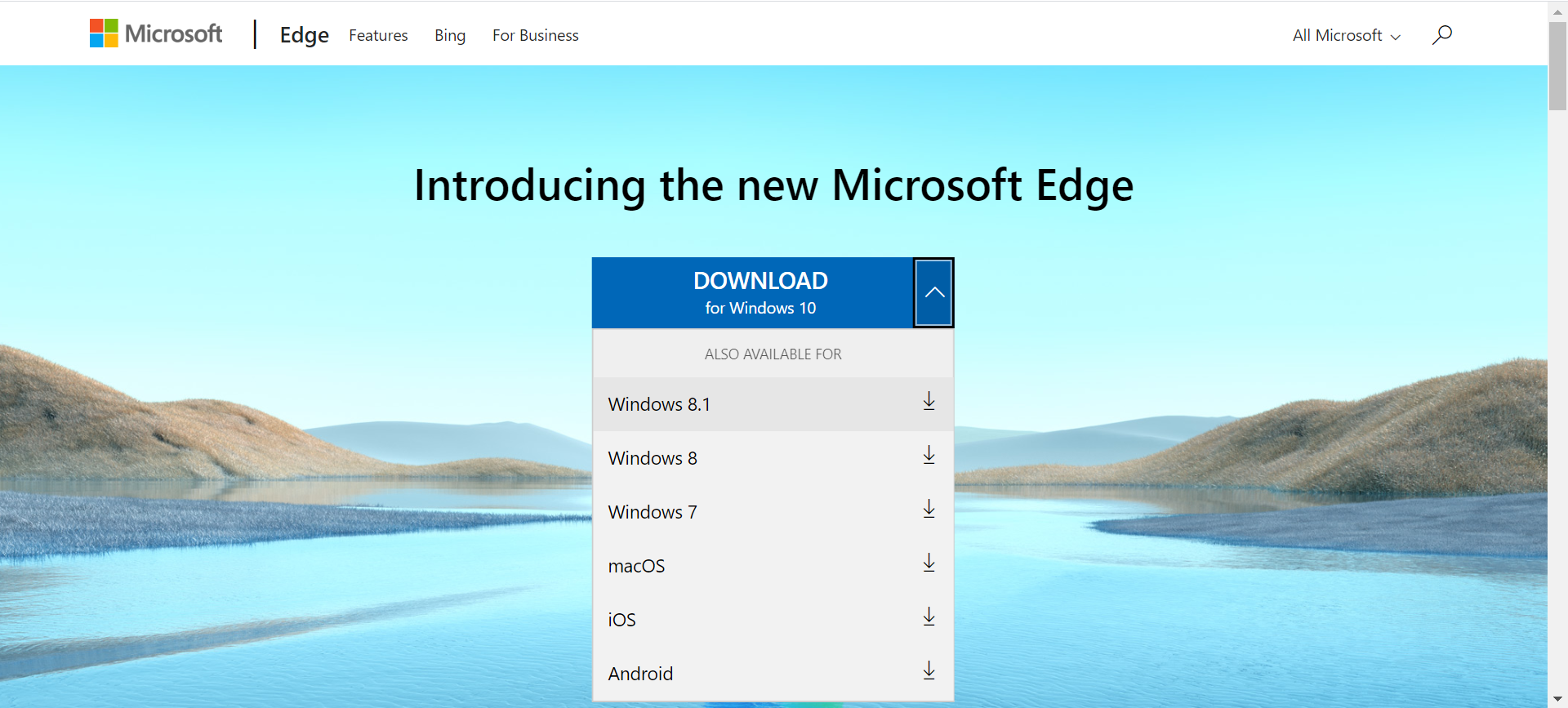Image resolution: width=1568 pixels, height=708 pixels.
Task: Select the Android label
Action: (640, 674)
